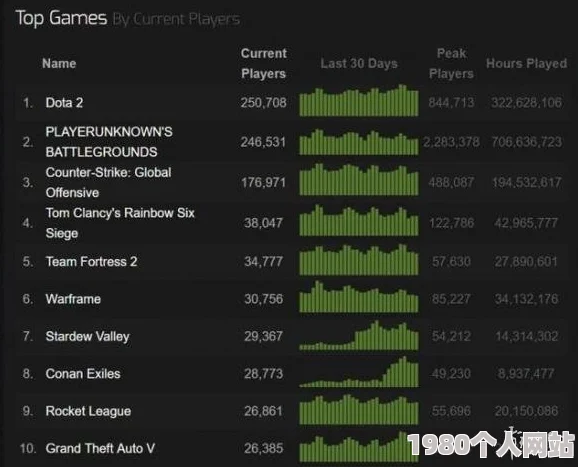Sort by Current Players column header
The width and height of the screenshot is (578, 467).
click(264, 63)
